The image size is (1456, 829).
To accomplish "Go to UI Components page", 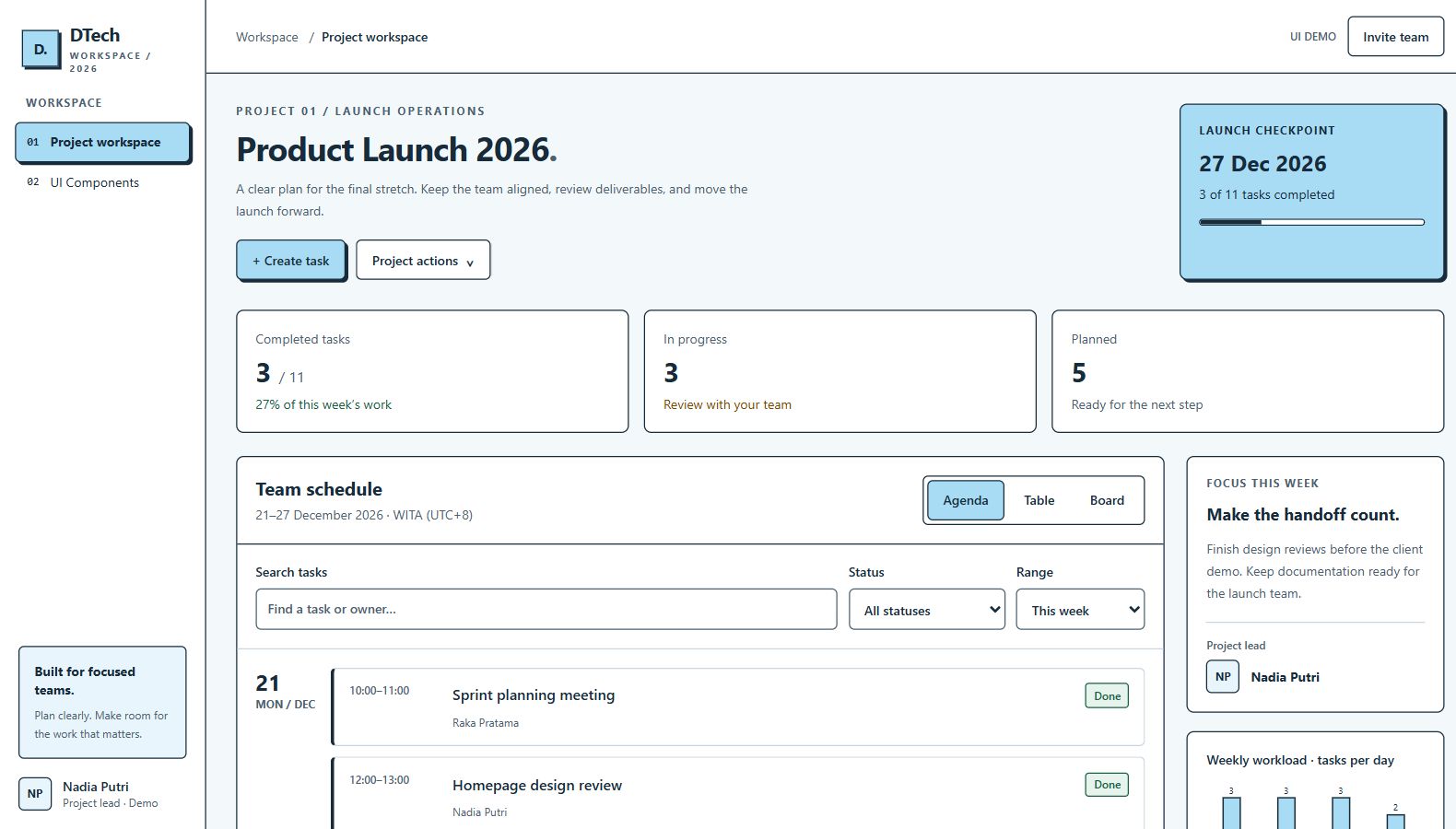I will 103,182.
